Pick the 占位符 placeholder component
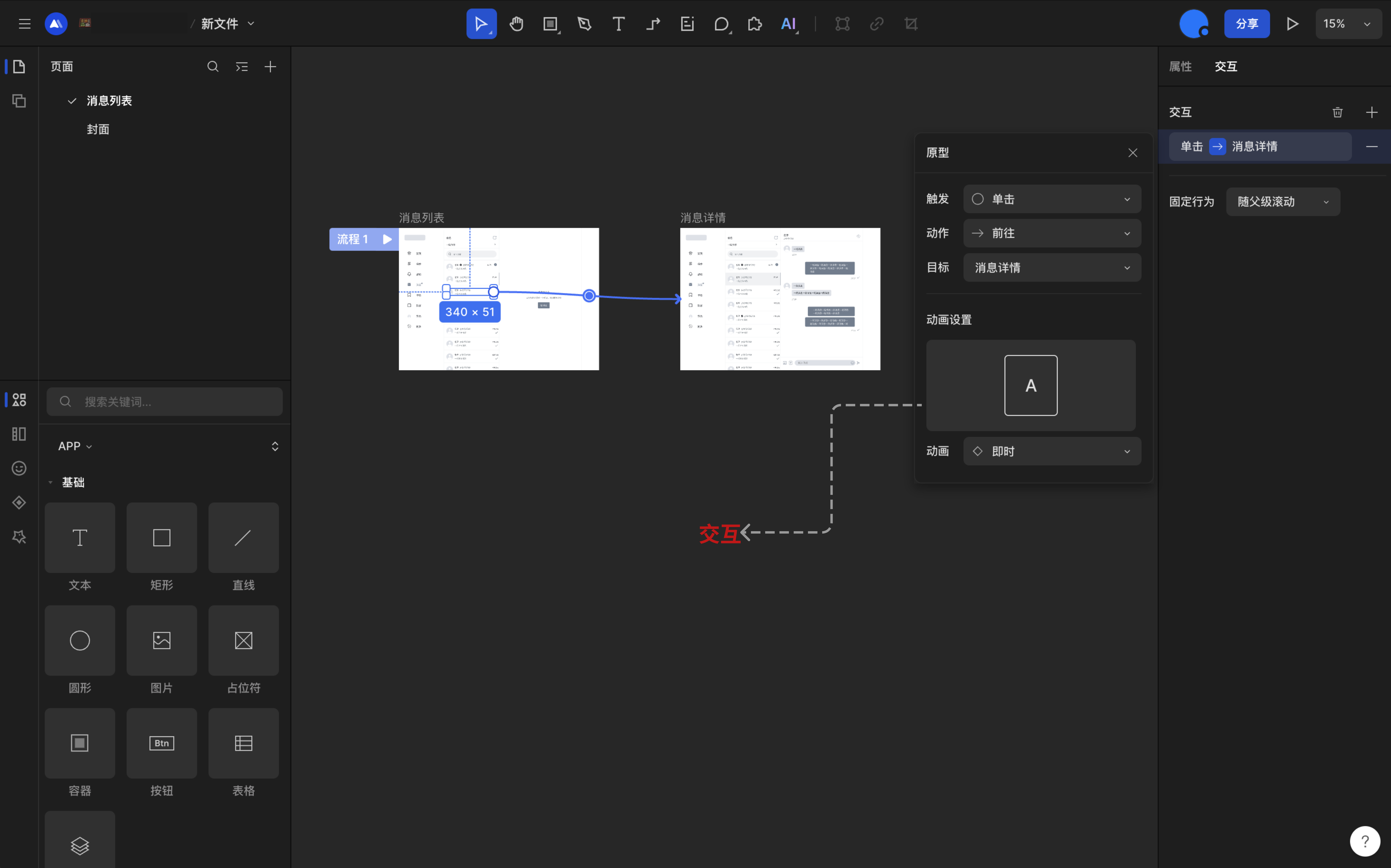 pos(244,641)
